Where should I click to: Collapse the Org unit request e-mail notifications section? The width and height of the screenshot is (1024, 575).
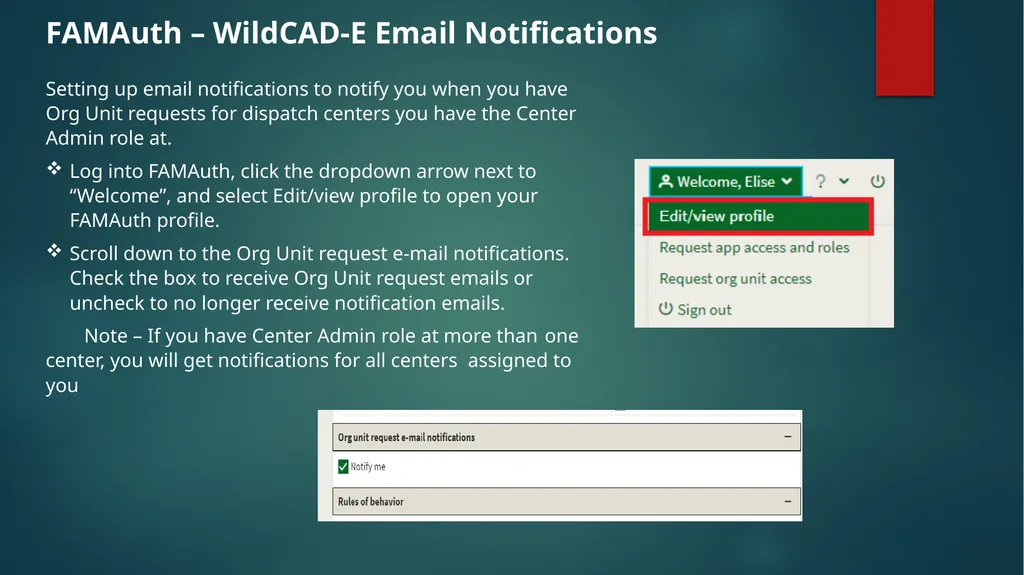pos(788,436)
